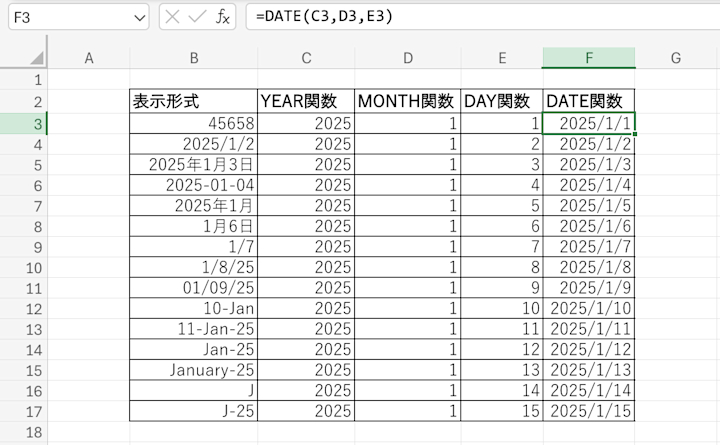Click the cancel X icon in formula bar
Screen dimensions: 720x445
click(172, 17)
